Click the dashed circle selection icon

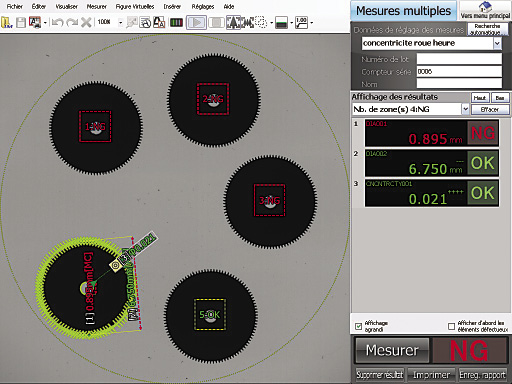click(x=261, y=23)
